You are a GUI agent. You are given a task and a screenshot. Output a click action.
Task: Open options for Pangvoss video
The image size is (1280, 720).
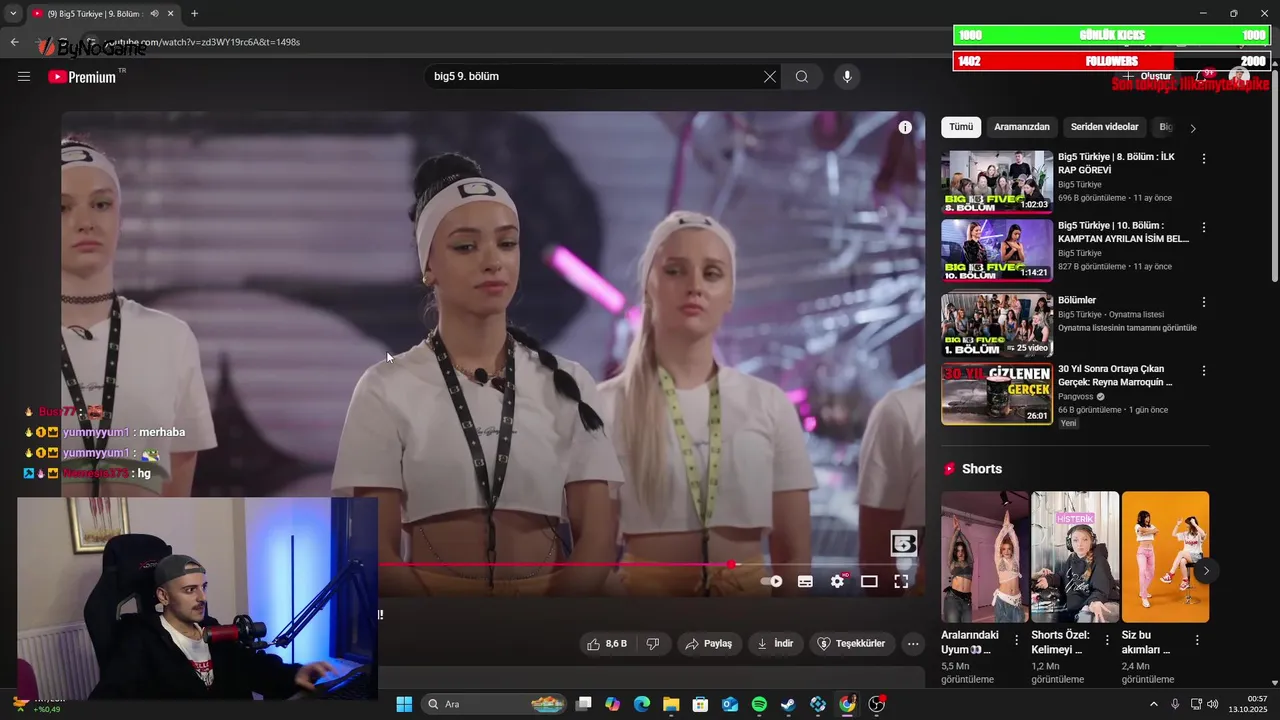pyautogui.click(x=1204, y=370)
